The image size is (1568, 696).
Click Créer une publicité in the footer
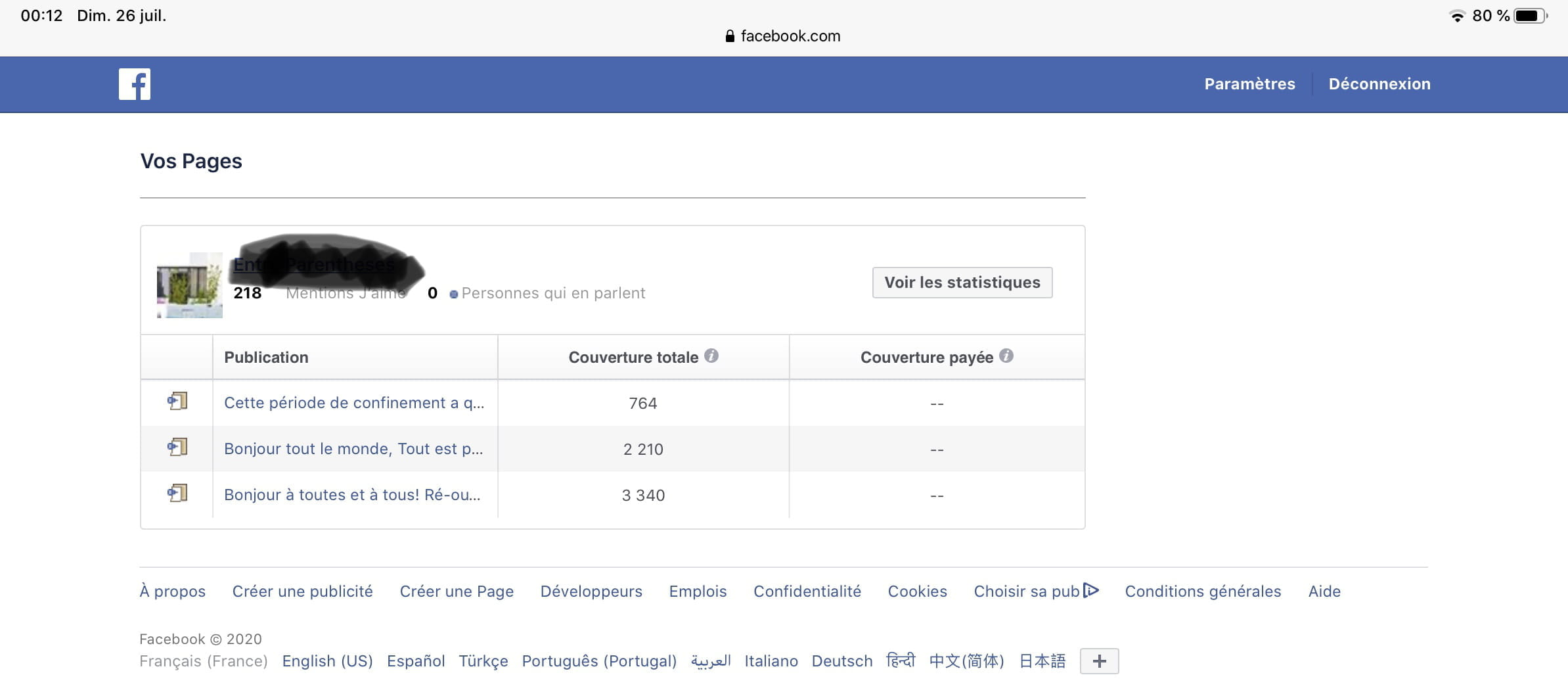(x=303, y=592)
